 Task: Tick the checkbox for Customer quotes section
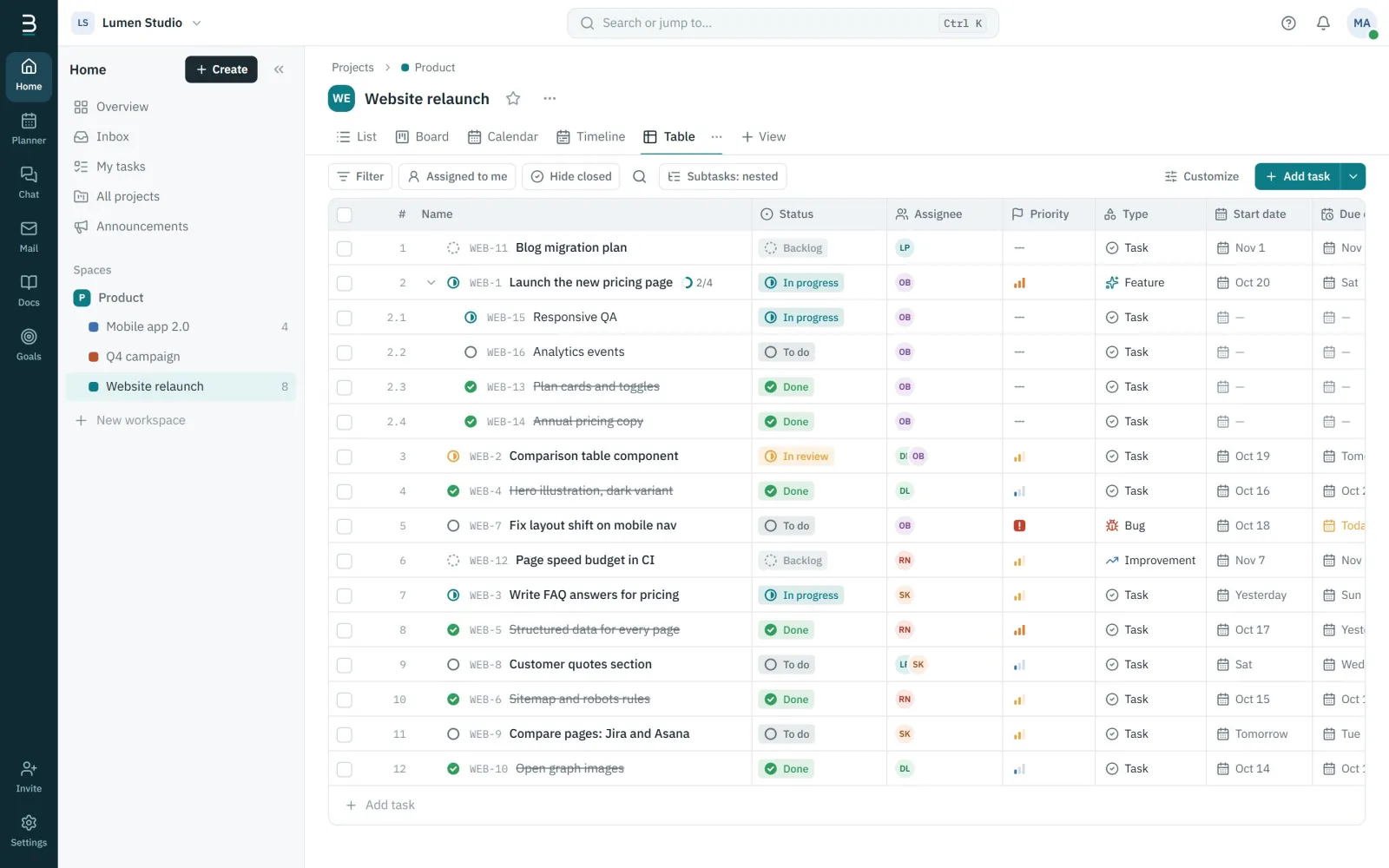coord(345,665)
